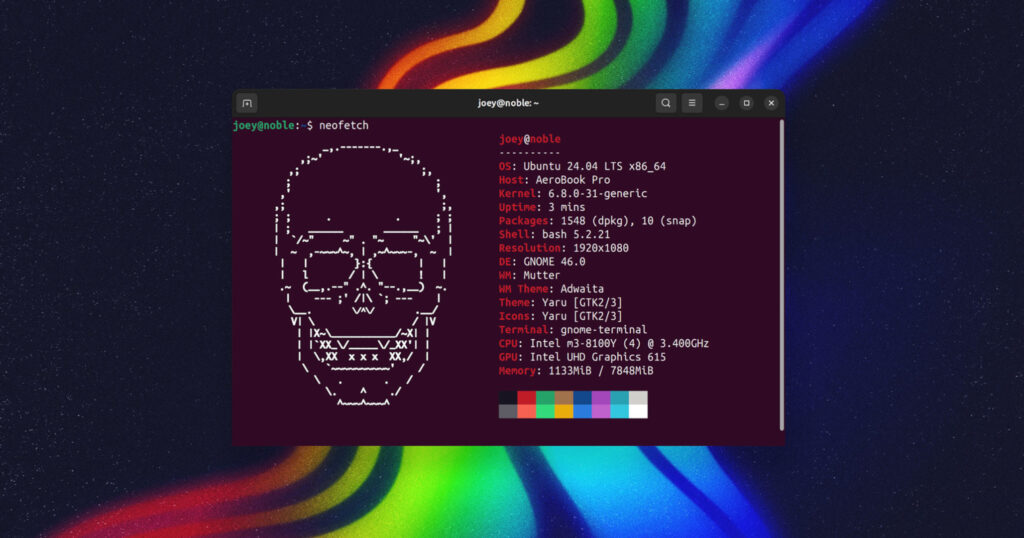Choose the black swatch in the palette

[x=508, y=398]
